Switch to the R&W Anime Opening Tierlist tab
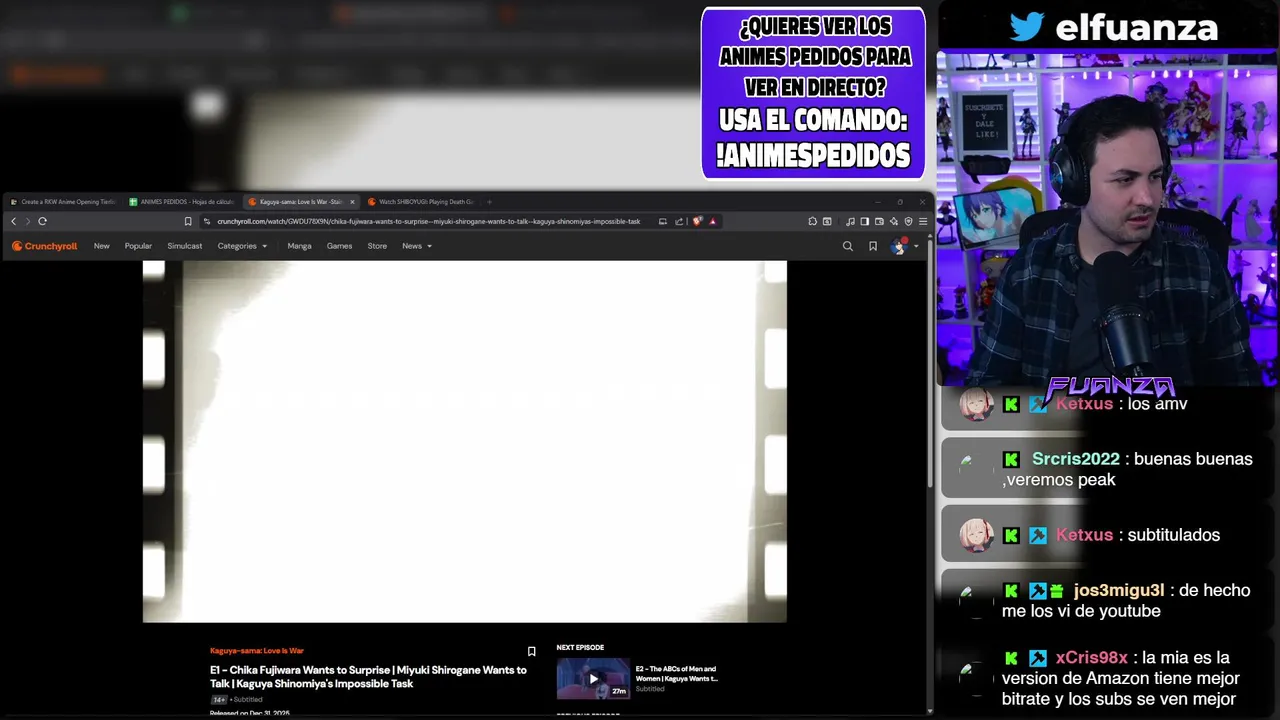The image size is (1280, 720). [x=63, y=202]
